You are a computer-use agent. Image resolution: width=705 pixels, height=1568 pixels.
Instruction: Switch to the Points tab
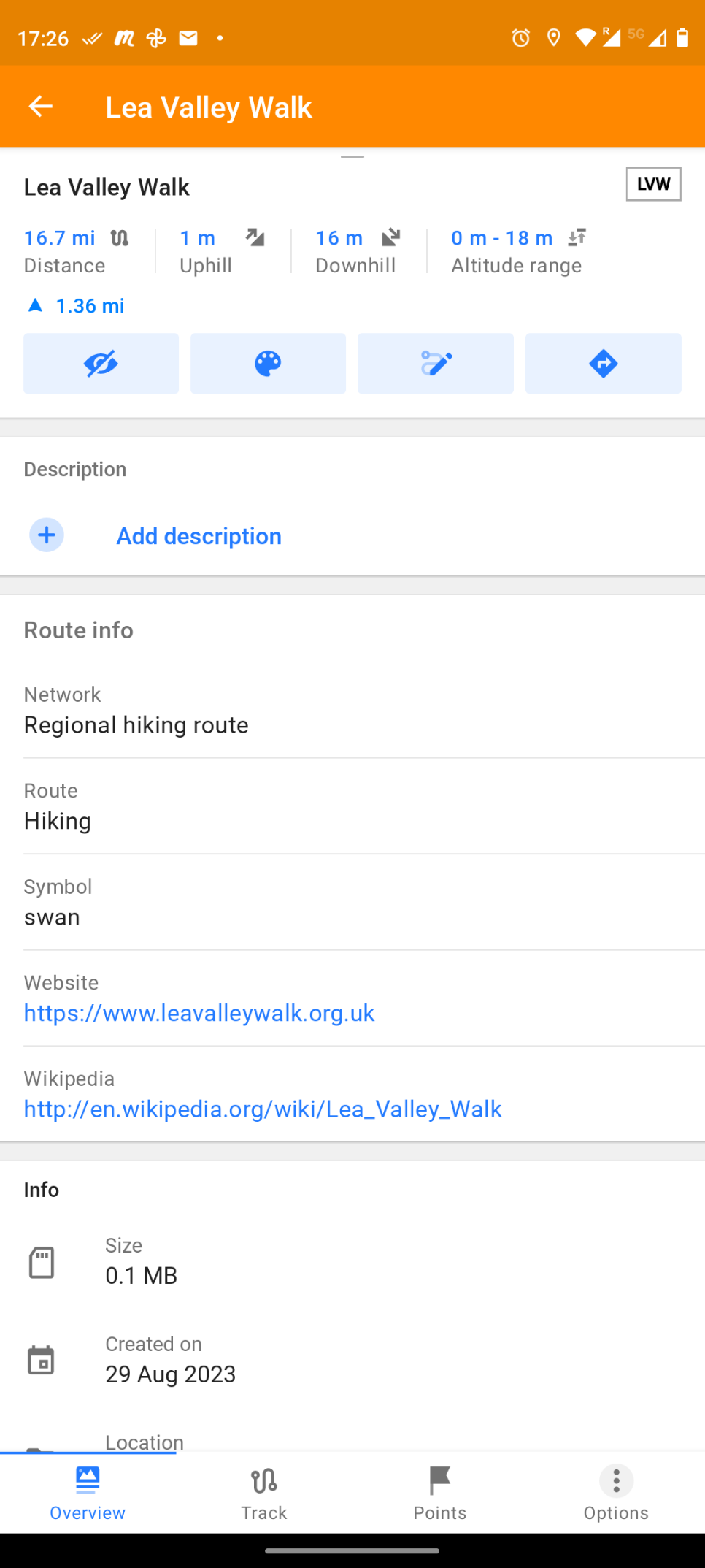[x=440, y=1493]
